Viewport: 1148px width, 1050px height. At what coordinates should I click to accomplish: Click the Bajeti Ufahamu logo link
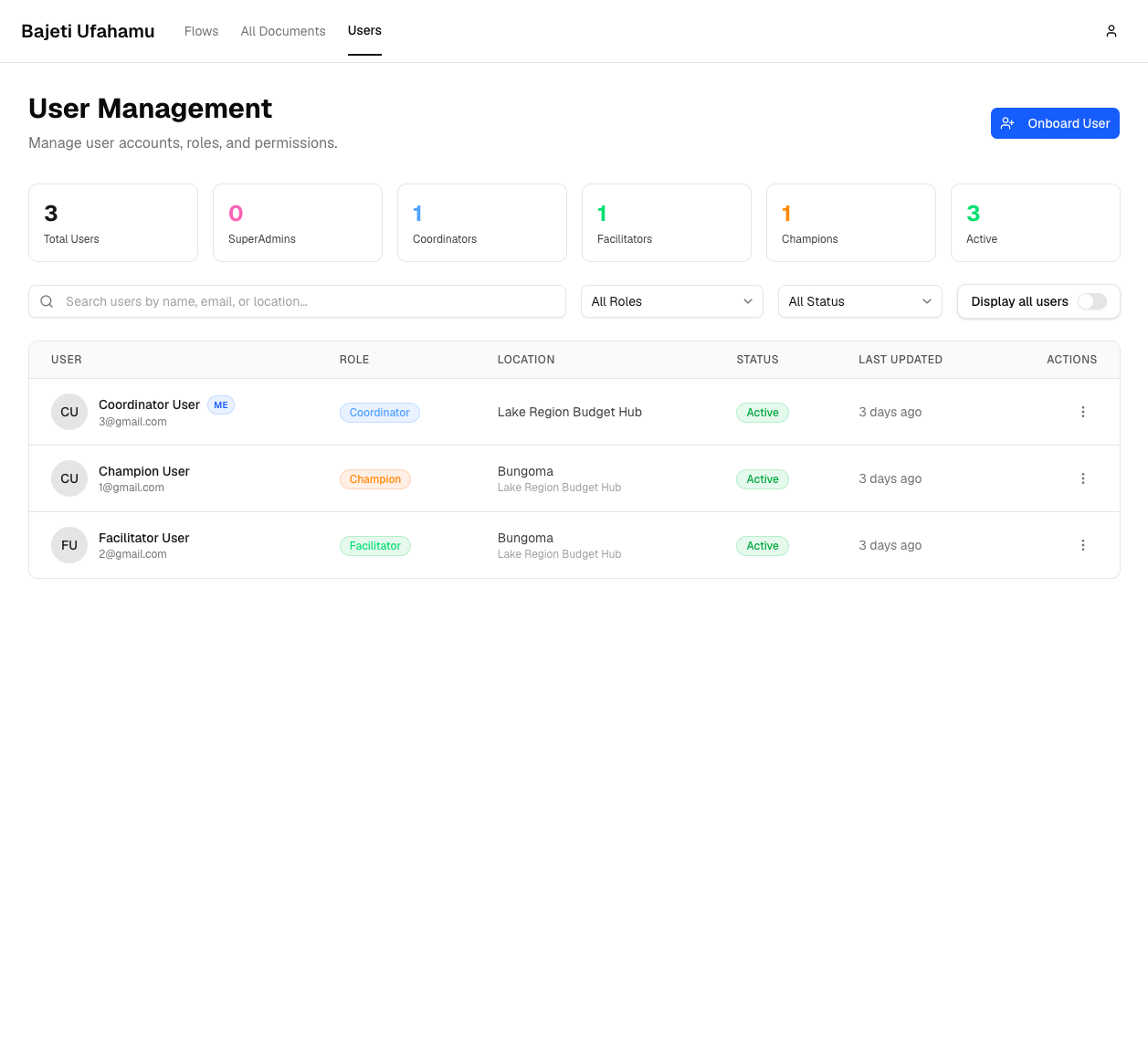click(88, 31)
